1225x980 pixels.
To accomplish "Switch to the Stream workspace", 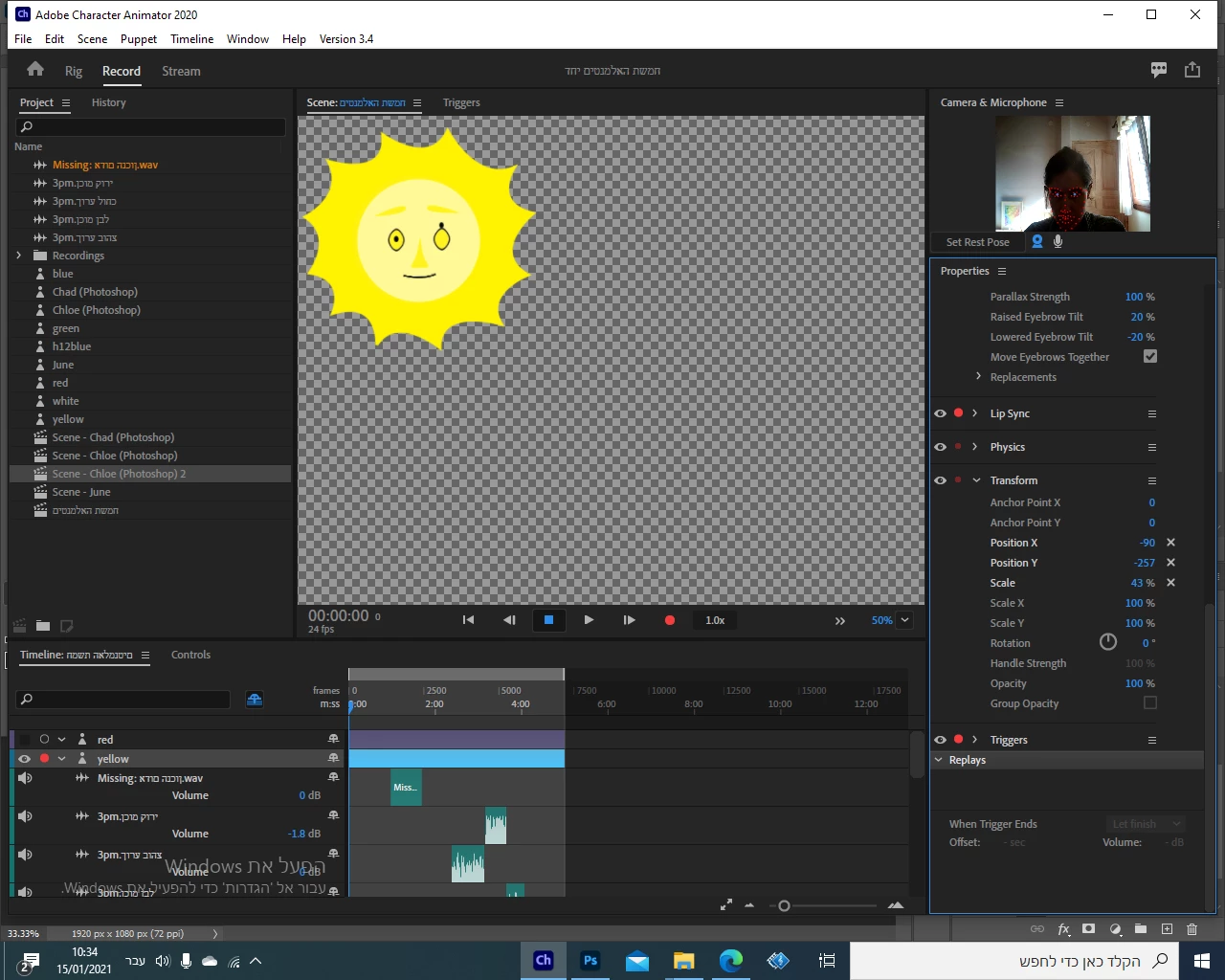I will (181, 71).
